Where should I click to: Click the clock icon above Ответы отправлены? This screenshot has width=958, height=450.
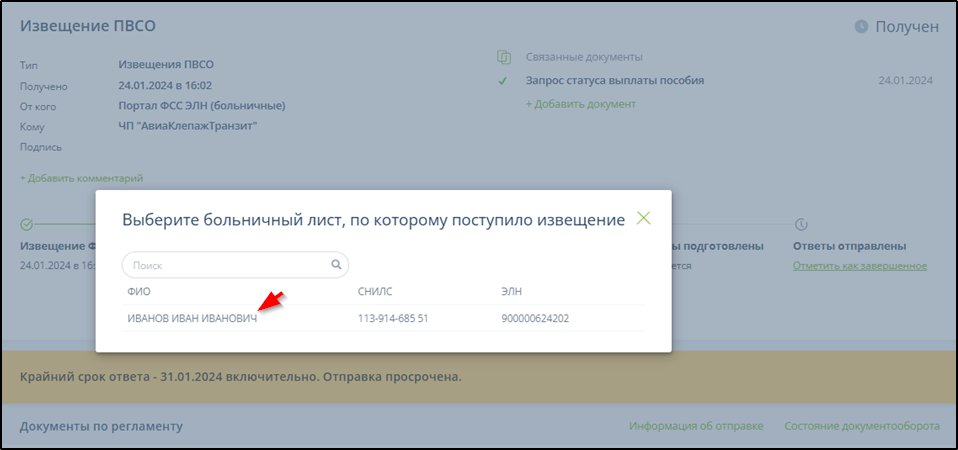pos(801,224)
